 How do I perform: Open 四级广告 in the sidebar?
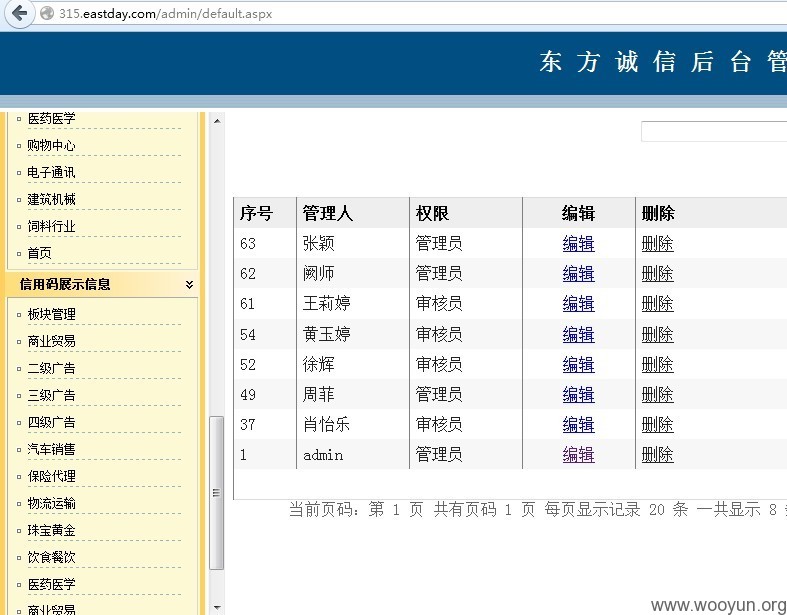(51, 422)
